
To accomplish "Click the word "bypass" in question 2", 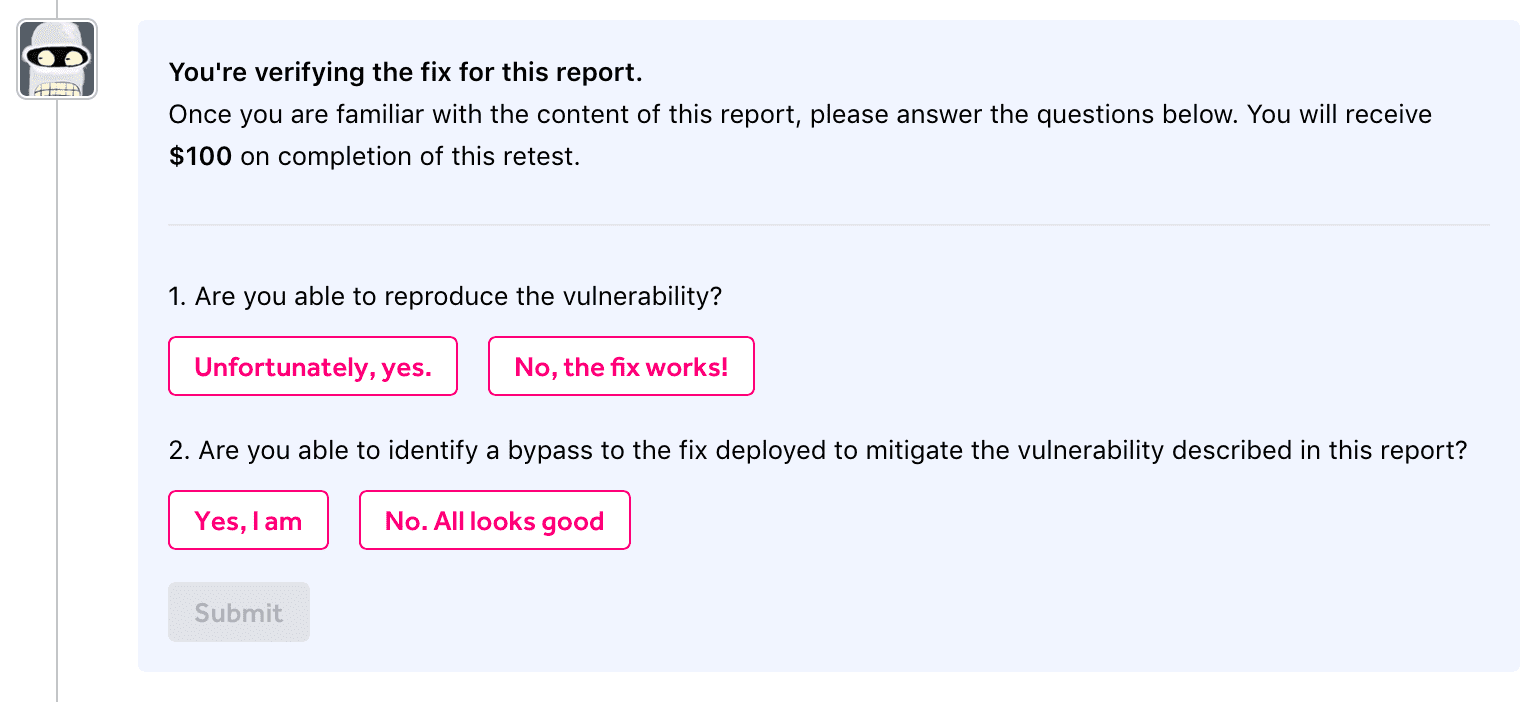I will pos(549,451).
